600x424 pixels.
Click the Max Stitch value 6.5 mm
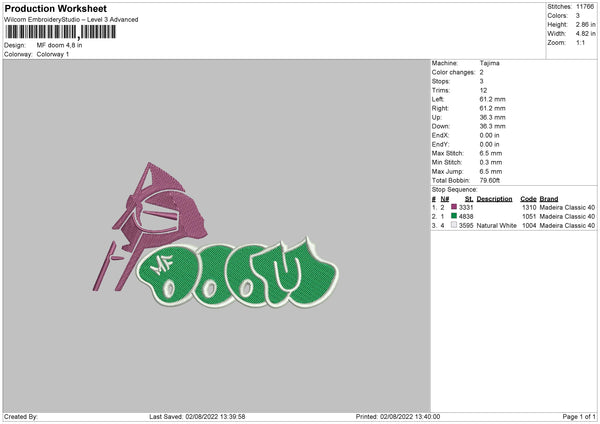(491, 153)
